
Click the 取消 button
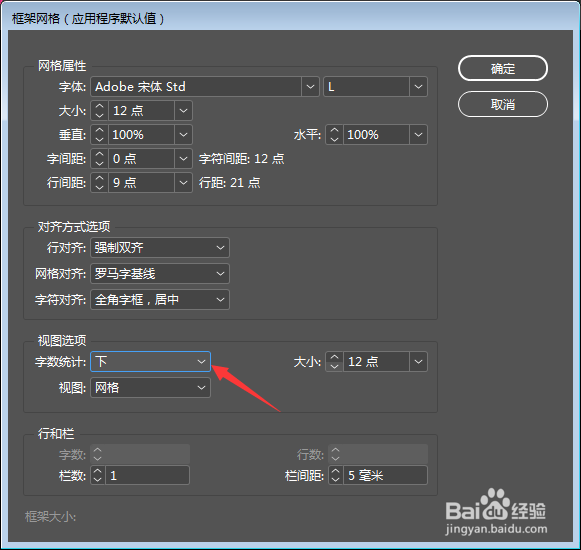point(502,105)
